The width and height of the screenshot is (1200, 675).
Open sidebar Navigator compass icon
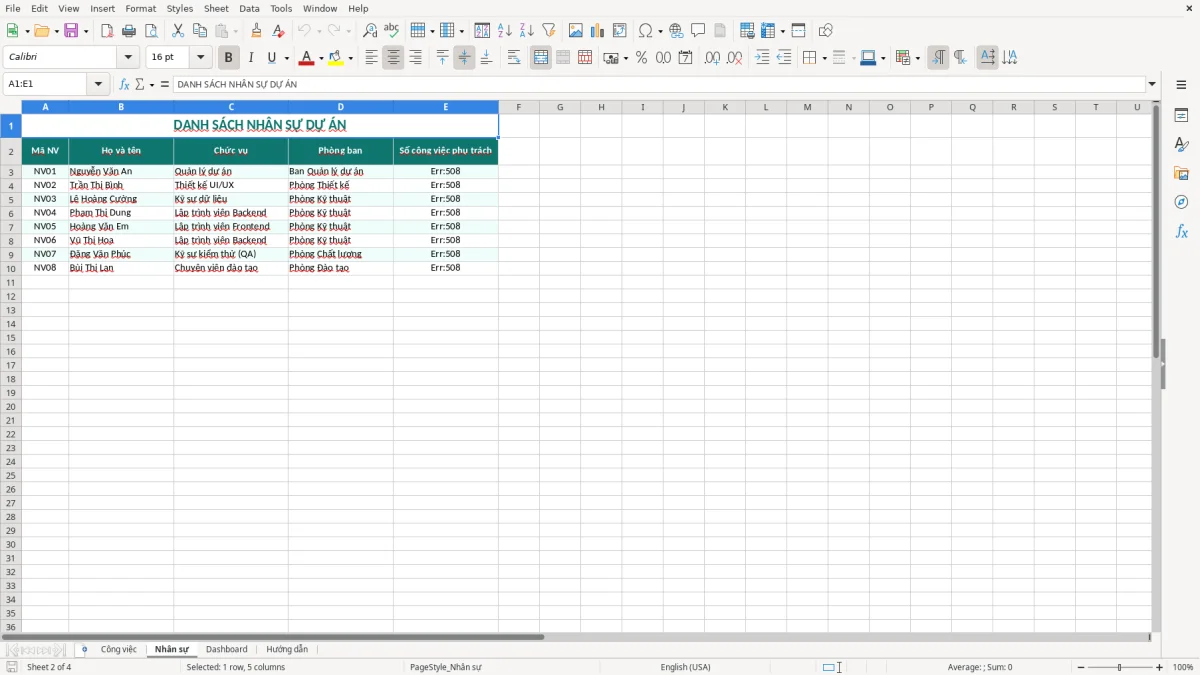pos(1181,202)
